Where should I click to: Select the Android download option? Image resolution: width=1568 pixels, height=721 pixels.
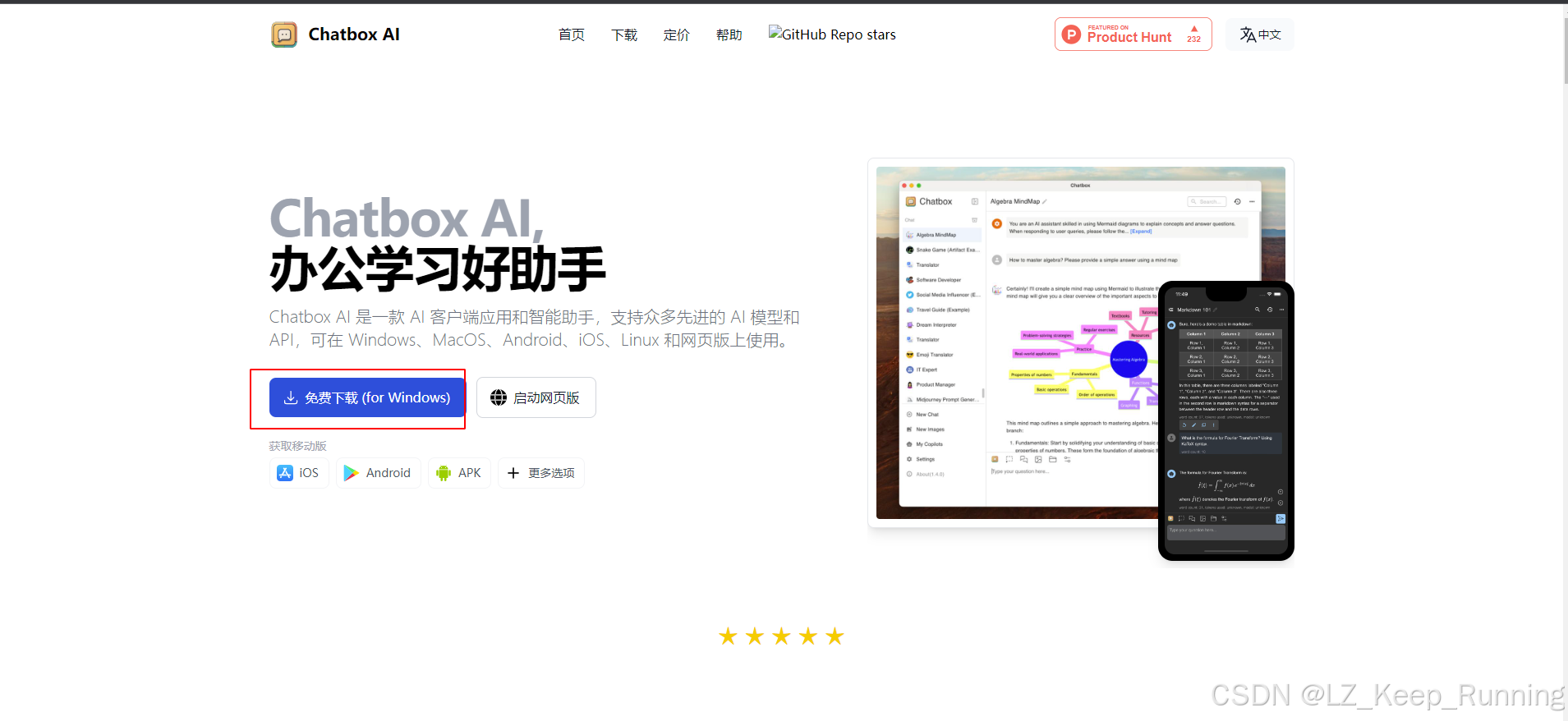tap(378, 473)
